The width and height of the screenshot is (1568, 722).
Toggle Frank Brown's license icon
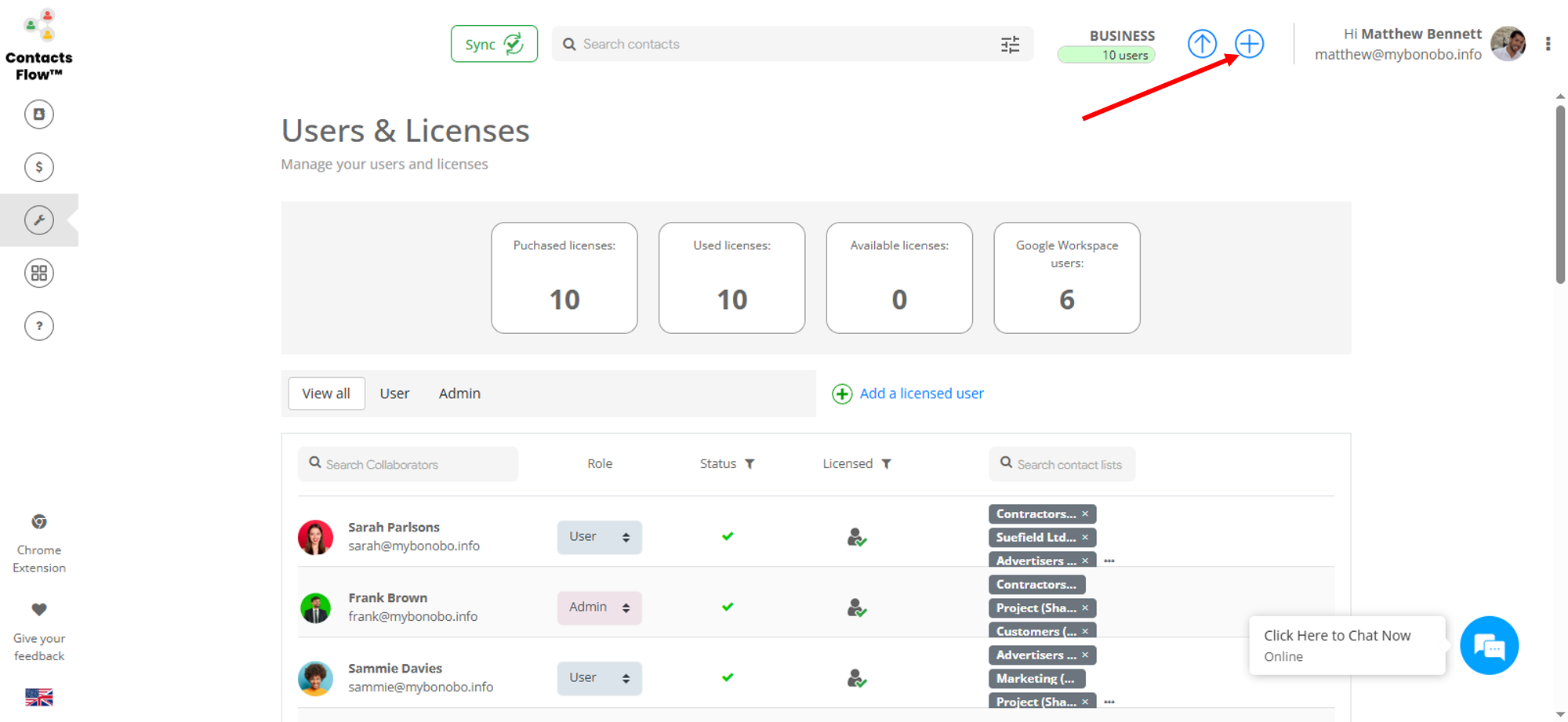tap(856, 608)
